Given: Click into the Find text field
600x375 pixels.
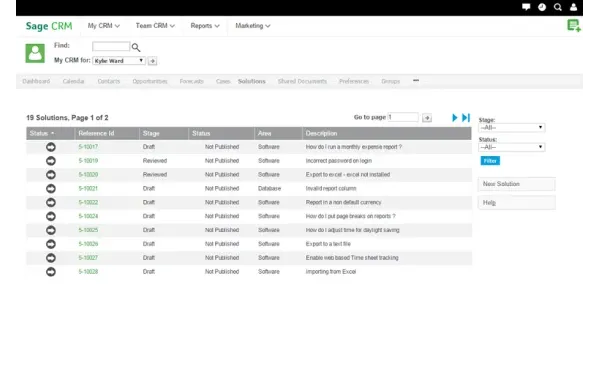Looking at the screenshot, I should tap(111, 47).
